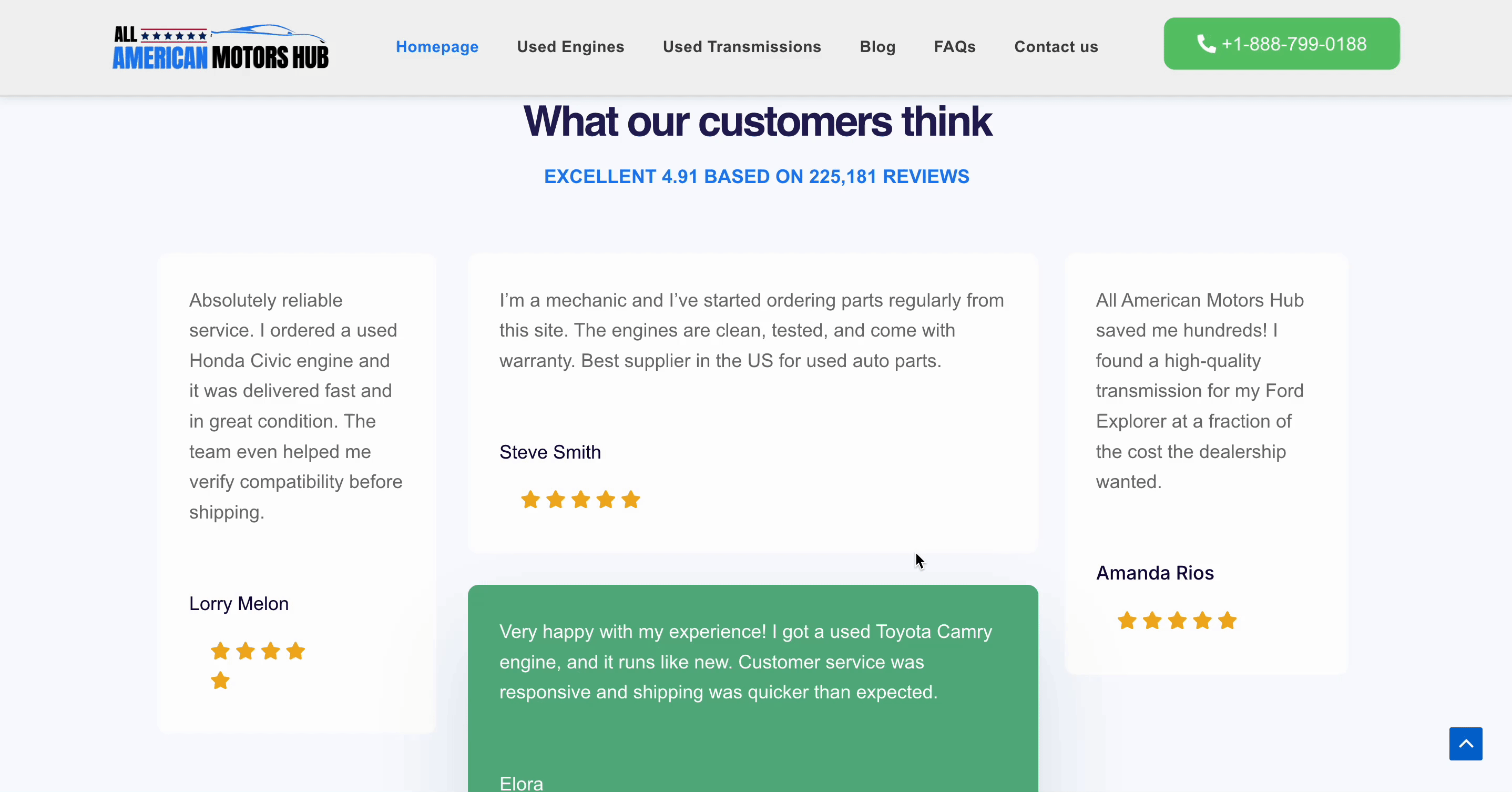Click the first star under Lorry Melon
The height and width of the screenshot is (792, 1512).
[220, 651]
